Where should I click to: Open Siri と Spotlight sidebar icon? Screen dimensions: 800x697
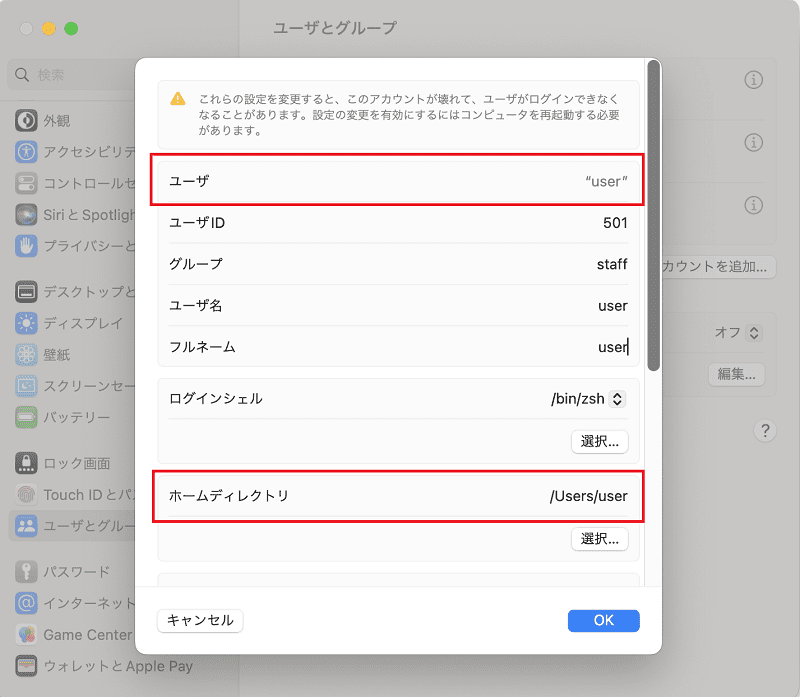point(26,215)
